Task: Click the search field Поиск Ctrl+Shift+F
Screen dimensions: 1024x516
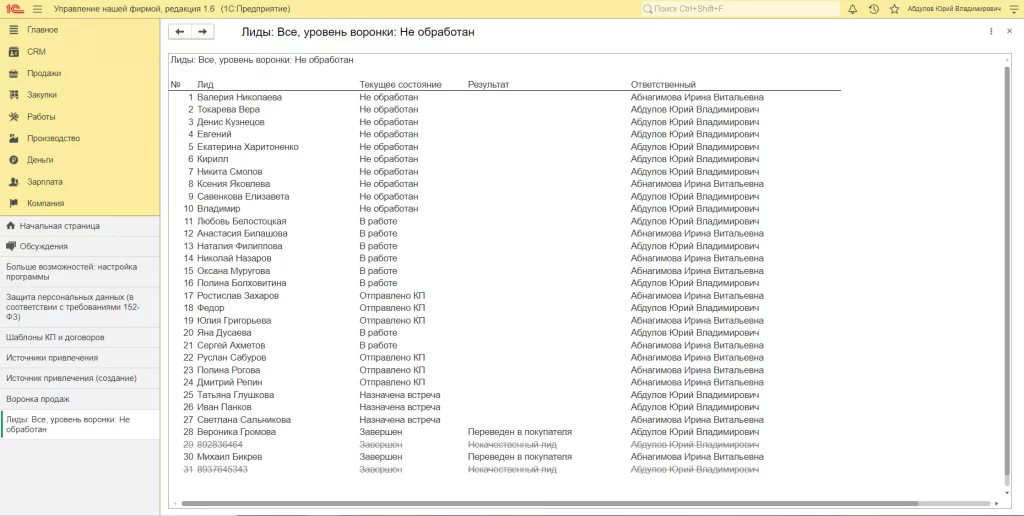Action: pos(740,9)
